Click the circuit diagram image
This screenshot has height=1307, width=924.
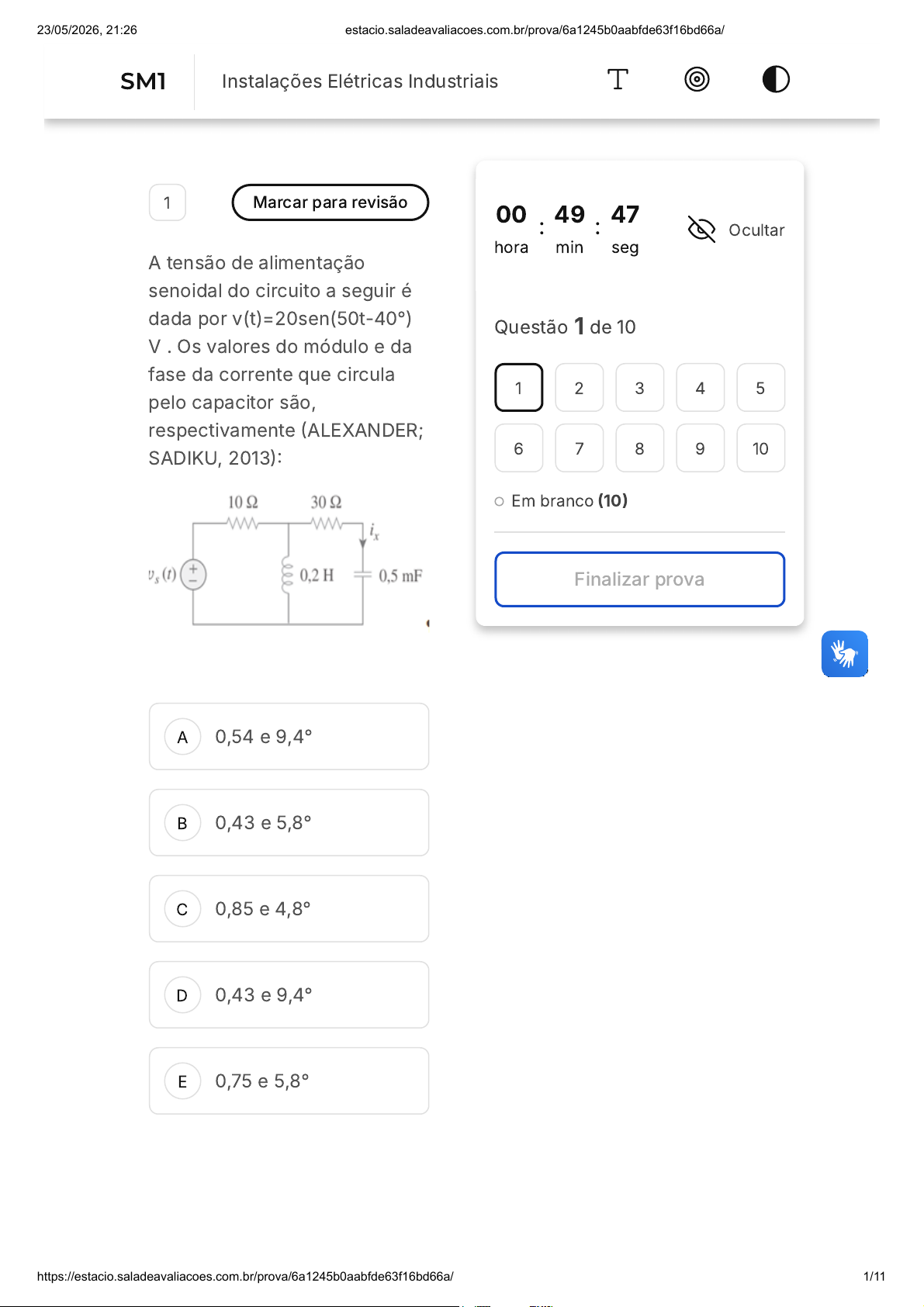[x=287, y=560]
